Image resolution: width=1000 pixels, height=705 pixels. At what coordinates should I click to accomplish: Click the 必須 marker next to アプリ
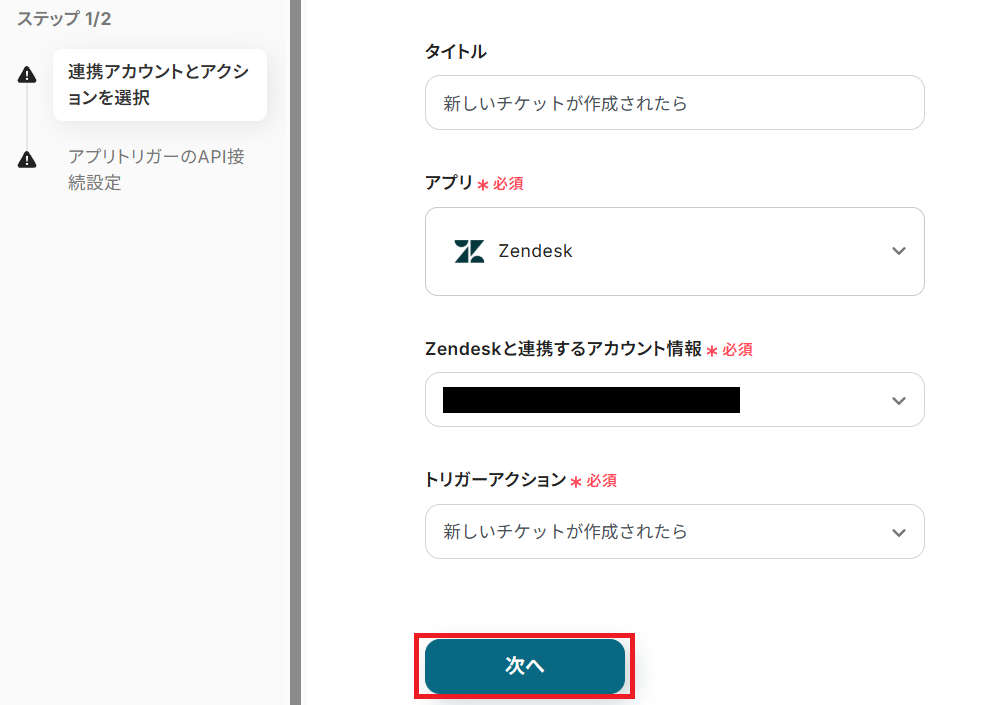508,184
